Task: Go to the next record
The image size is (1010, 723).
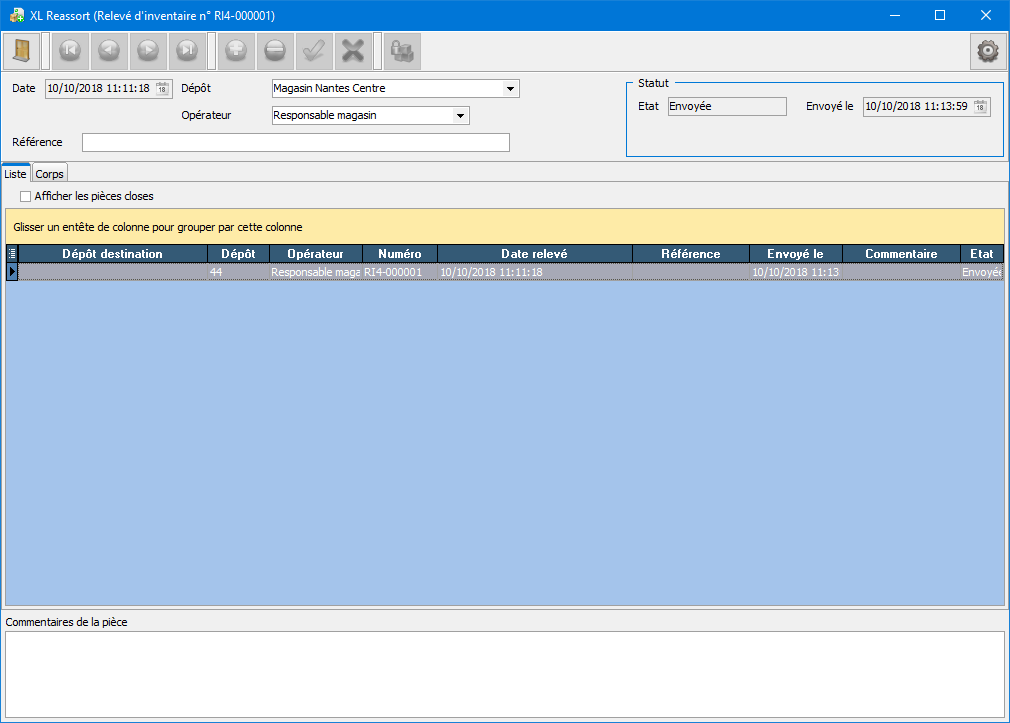Action: coord(148,50)
